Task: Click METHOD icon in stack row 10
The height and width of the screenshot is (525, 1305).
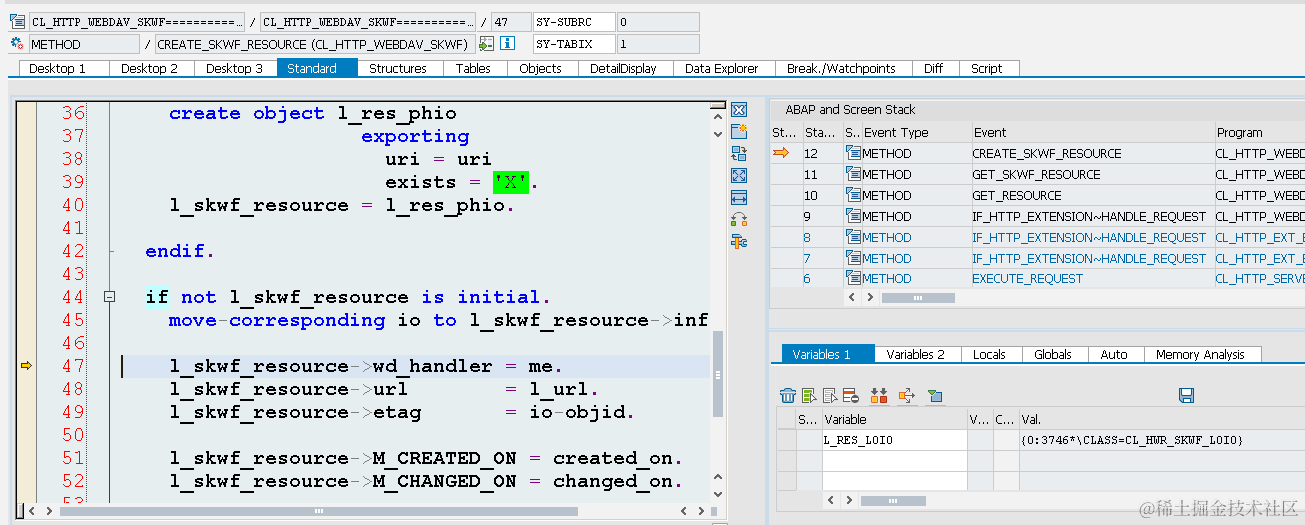Action: (853, 195)
